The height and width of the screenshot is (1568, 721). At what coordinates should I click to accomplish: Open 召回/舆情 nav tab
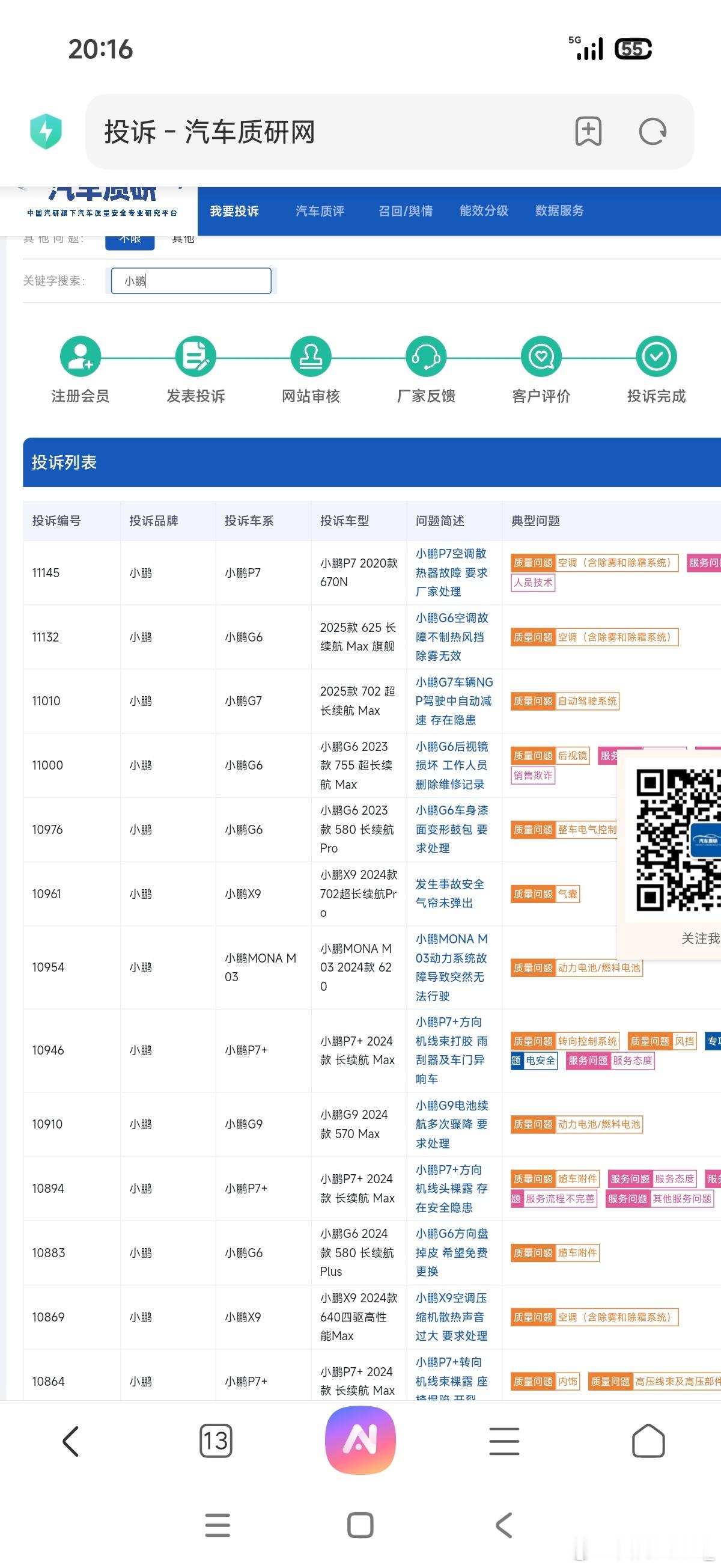(x=406, y=211)
